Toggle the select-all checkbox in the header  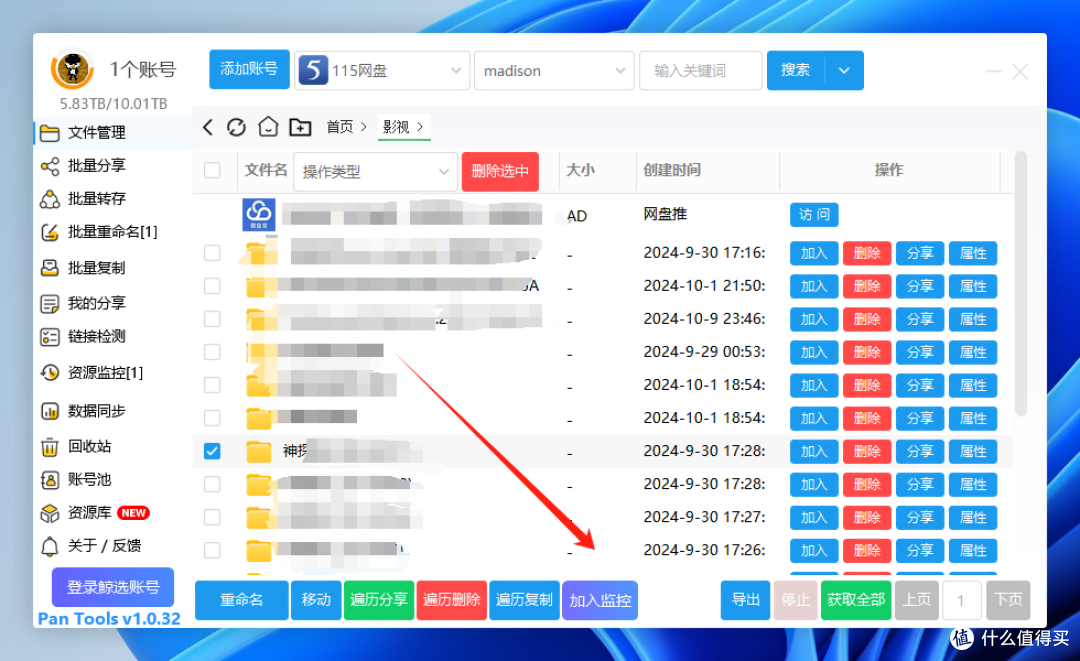click(x=212, y=170)
